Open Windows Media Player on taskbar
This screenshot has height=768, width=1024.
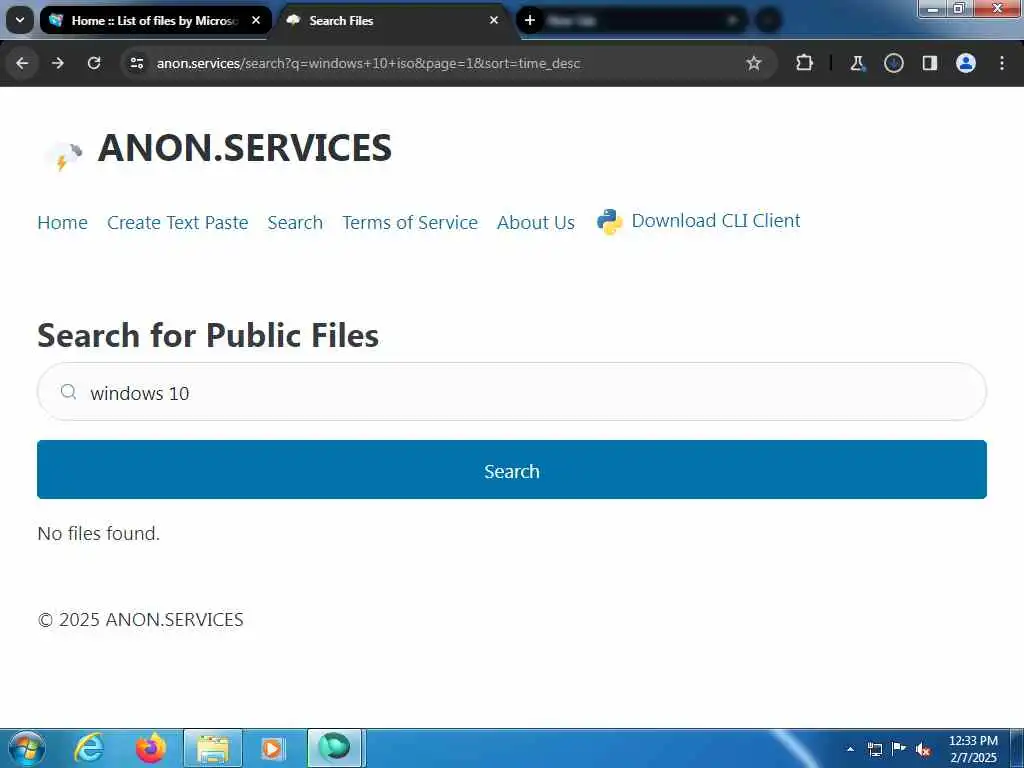pyautogui.click(x=272, y=748)
